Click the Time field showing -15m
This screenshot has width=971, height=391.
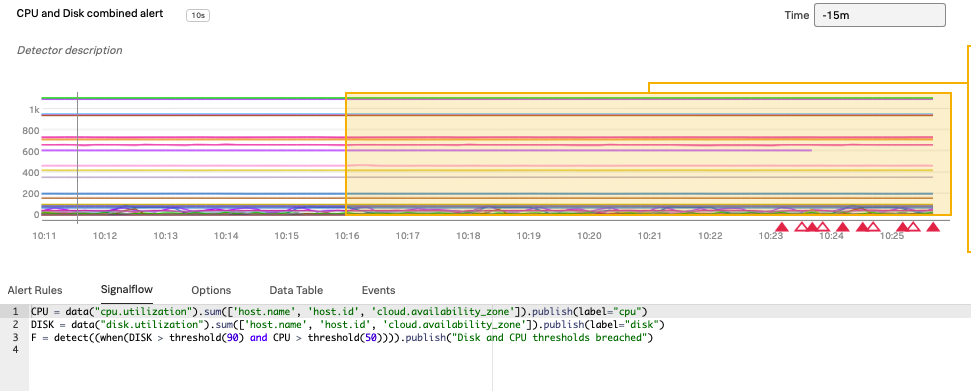[x=879, y=15]
